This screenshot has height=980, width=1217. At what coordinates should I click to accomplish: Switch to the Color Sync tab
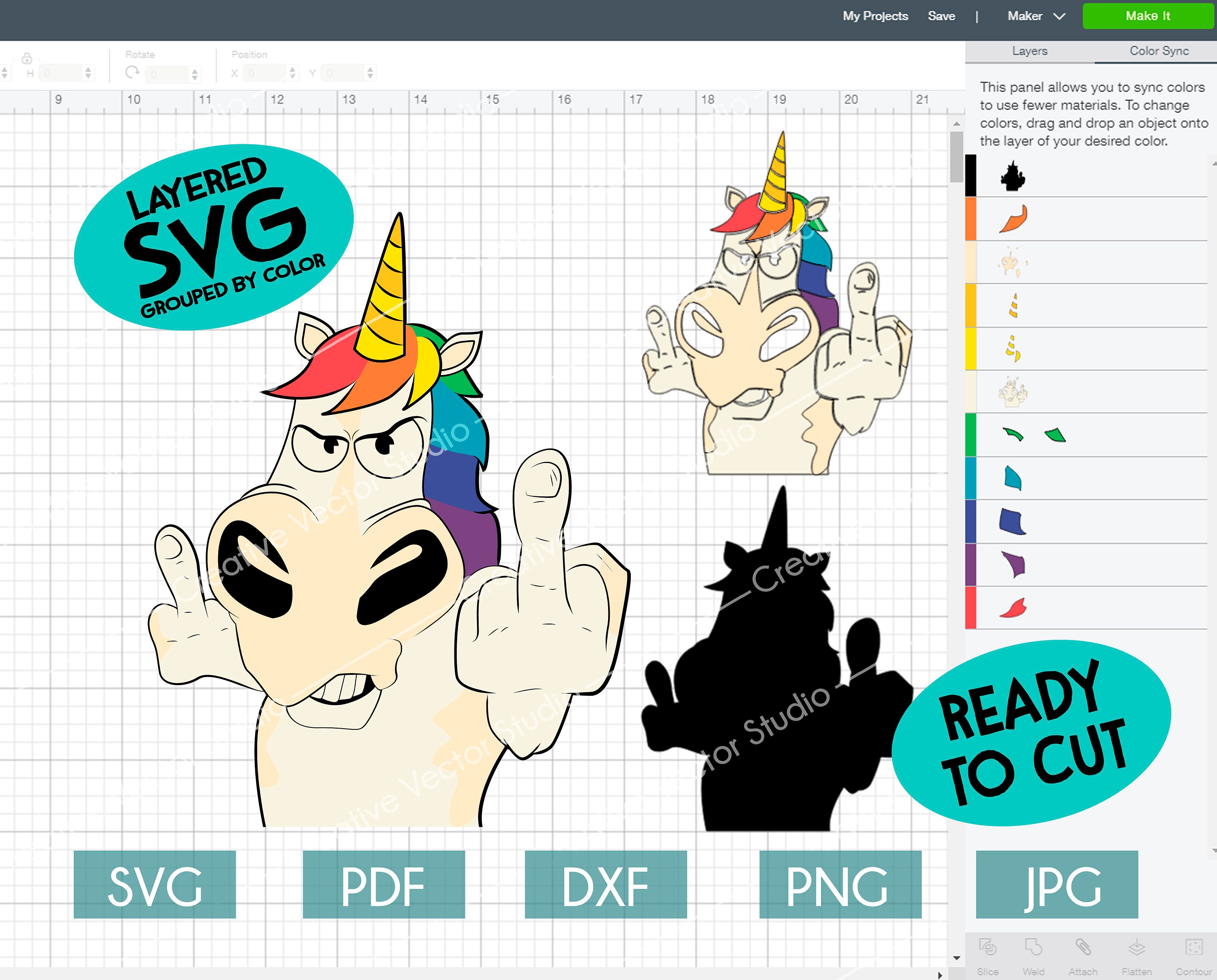coord(1159,51)
